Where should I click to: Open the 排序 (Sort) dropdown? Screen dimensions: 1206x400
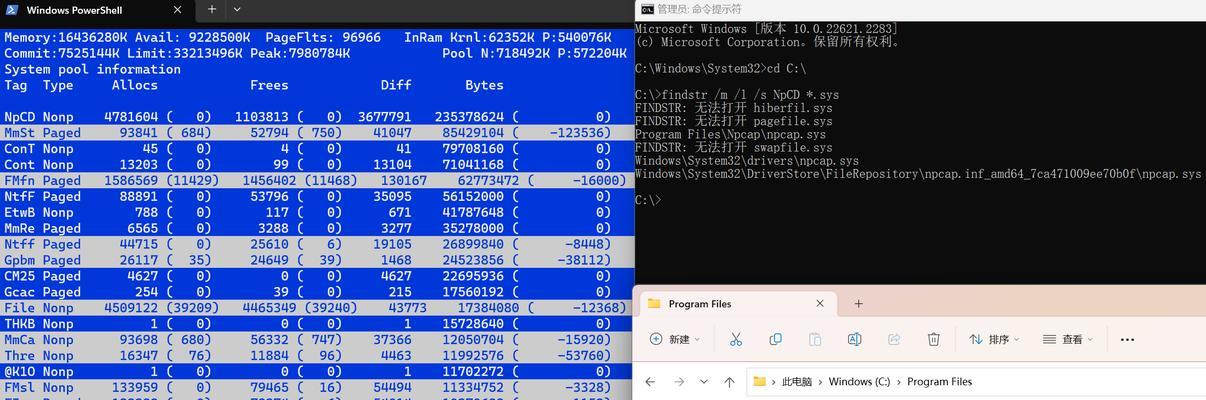pyautogui.click(x=994, y=339)
